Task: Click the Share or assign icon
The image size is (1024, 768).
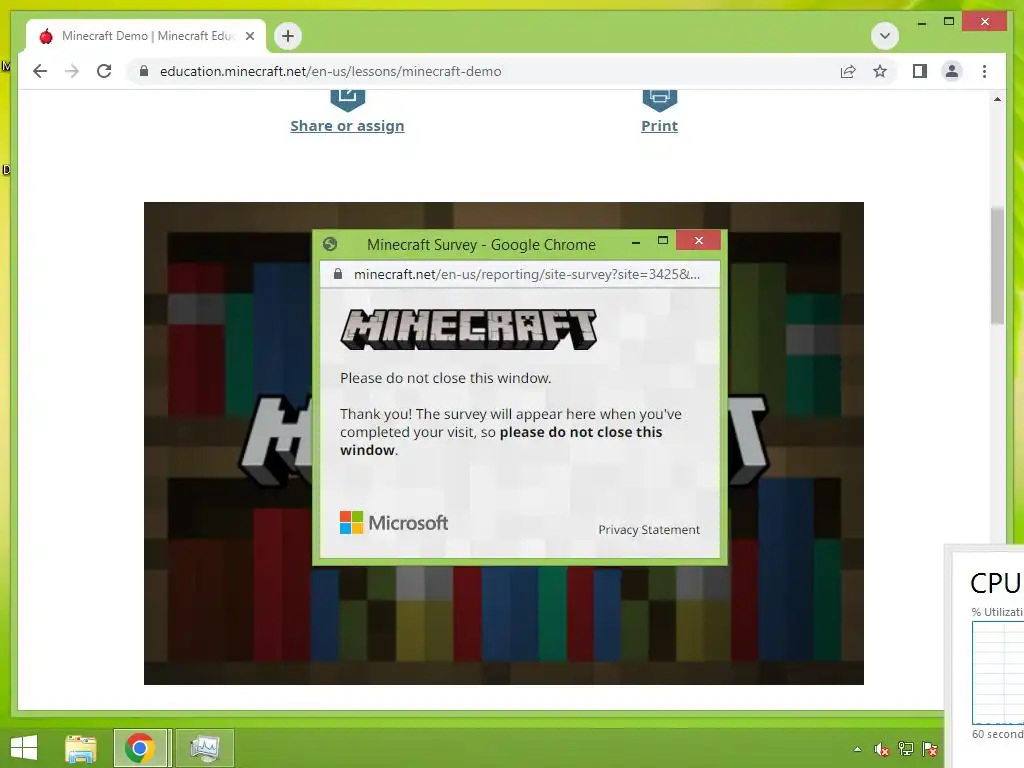Action: 347,99
